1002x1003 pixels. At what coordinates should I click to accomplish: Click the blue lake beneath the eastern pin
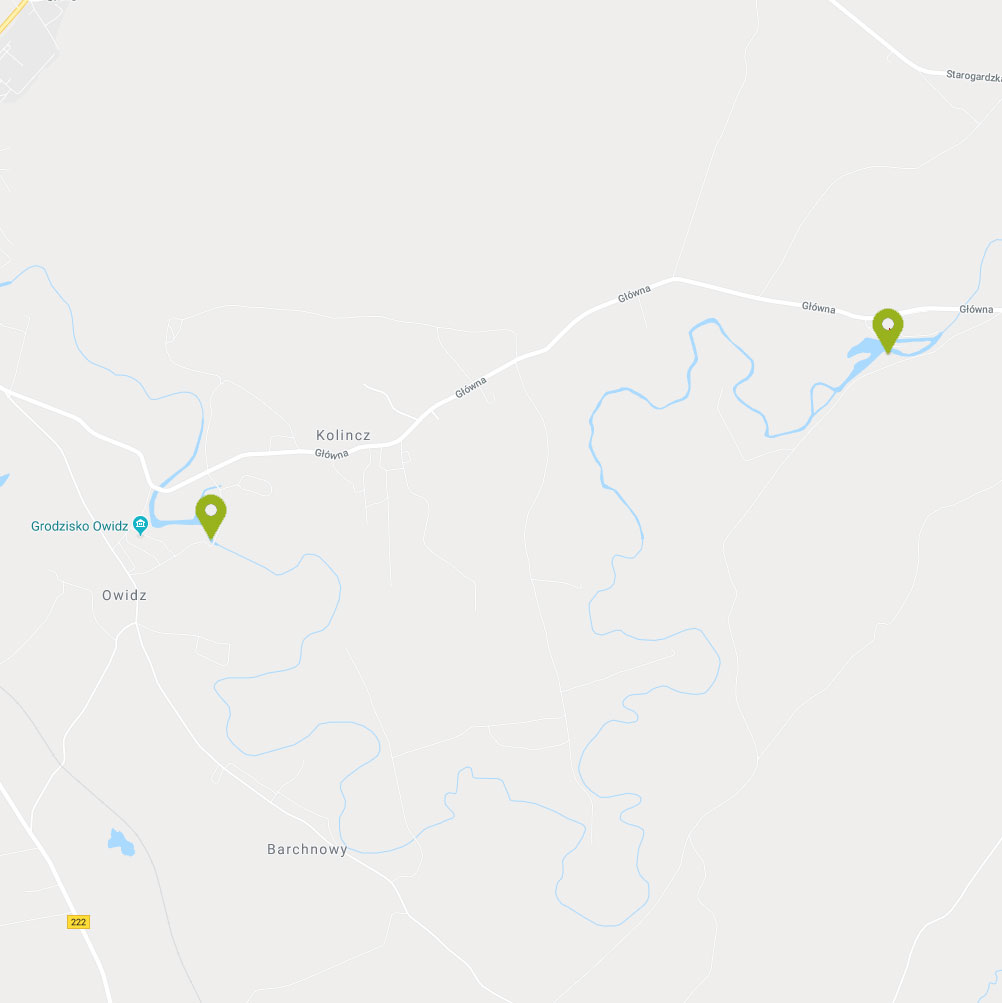click(x=865, y=349)
